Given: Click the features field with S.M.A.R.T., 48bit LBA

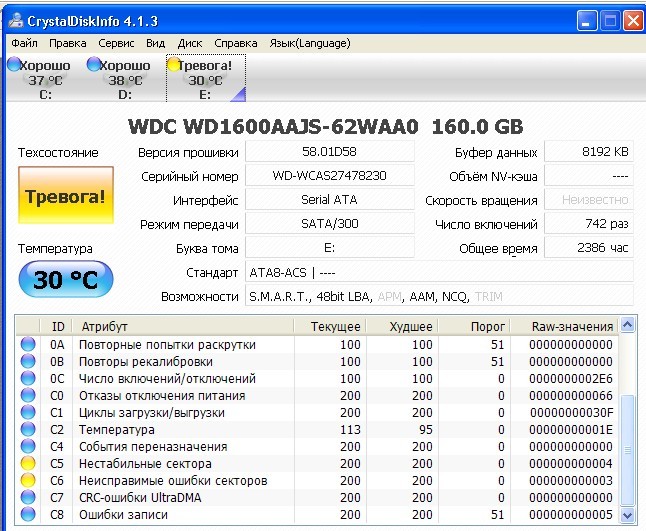Looking at the screenshot, I should tap(439, 296).
